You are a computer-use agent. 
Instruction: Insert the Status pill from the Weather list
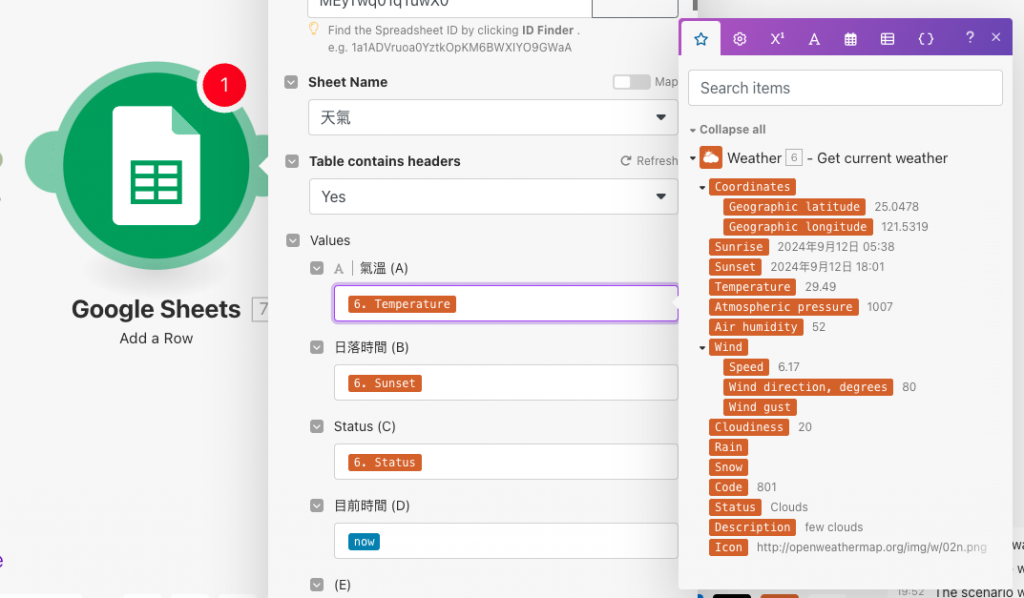pos(735,507)
